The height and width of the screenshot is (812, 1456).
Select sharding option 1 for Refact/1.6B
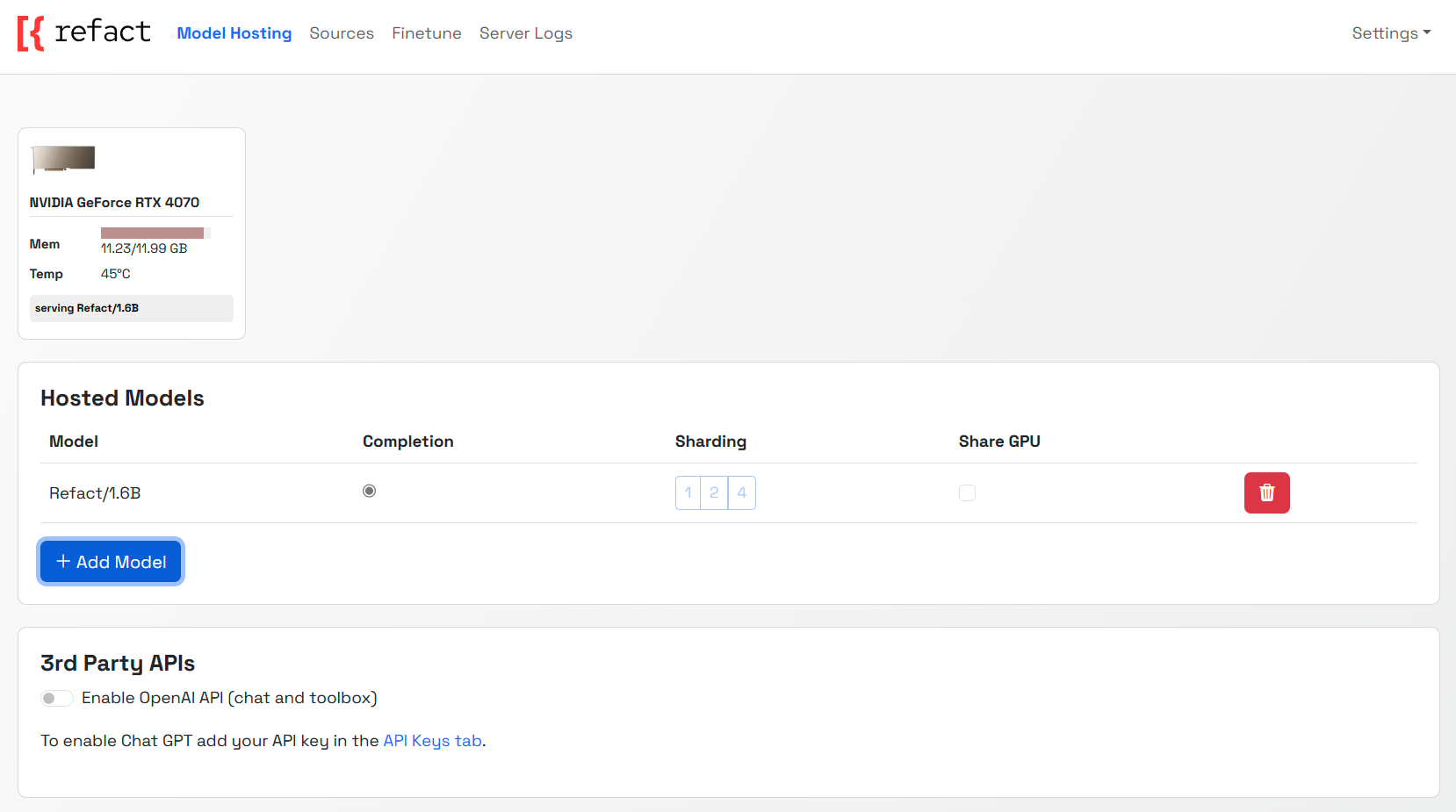(x=688, y=492)
